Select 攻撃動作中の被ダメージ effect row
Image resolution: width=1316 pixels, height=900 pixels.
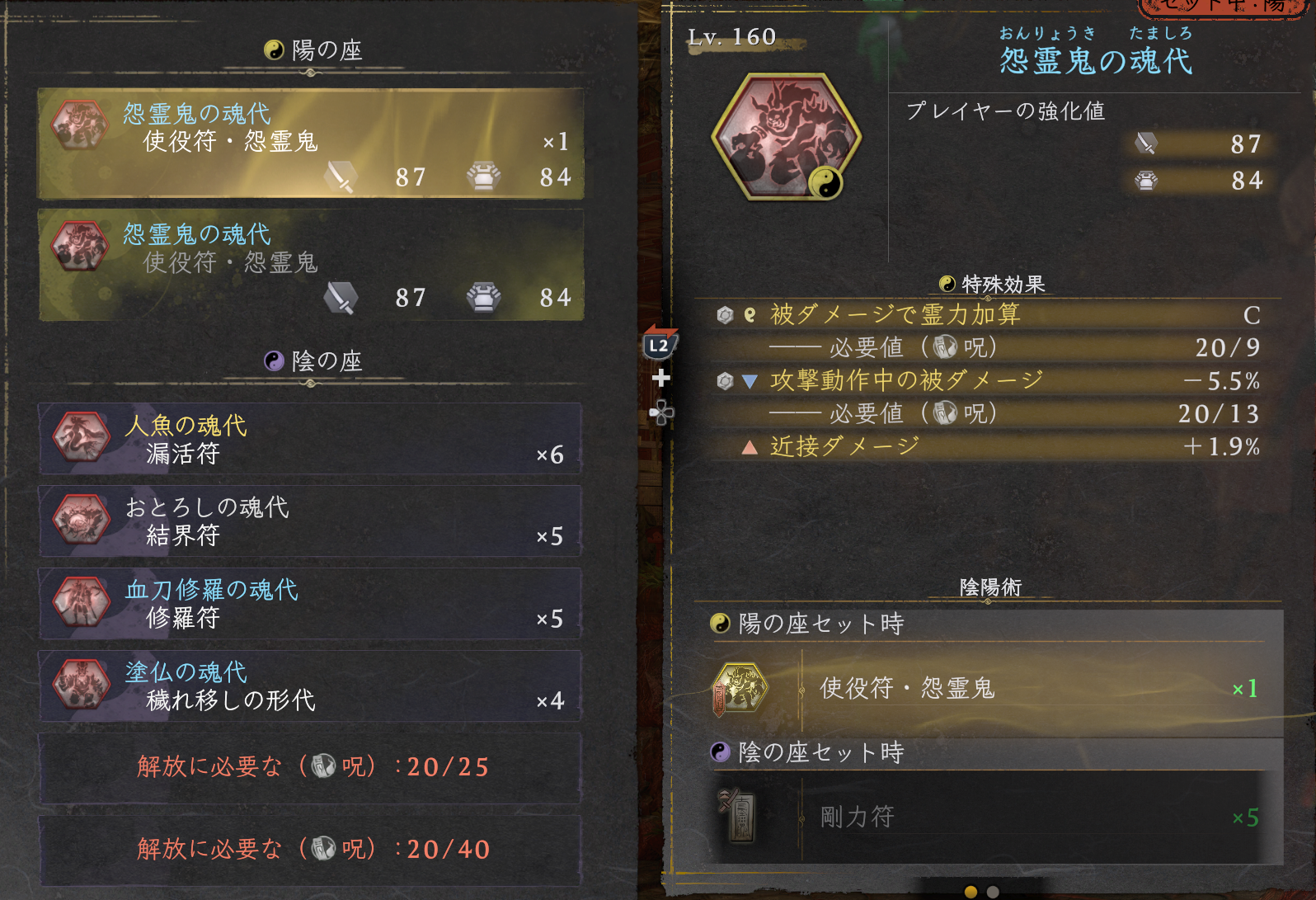[x=988, y=381]
